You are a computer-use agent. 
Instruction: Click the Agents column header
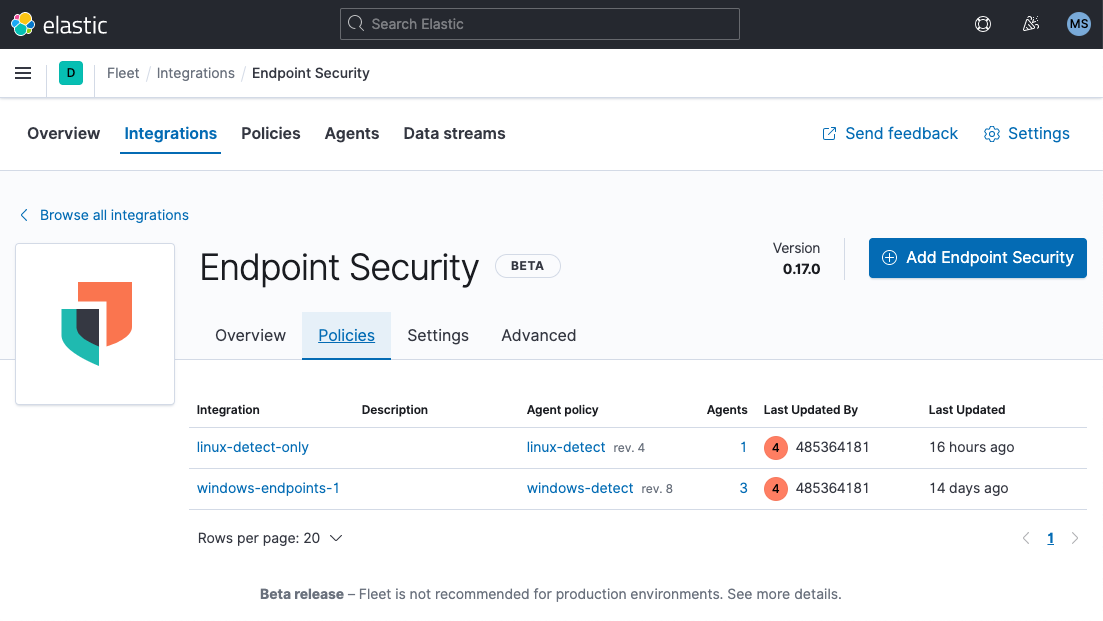[727, 410]
